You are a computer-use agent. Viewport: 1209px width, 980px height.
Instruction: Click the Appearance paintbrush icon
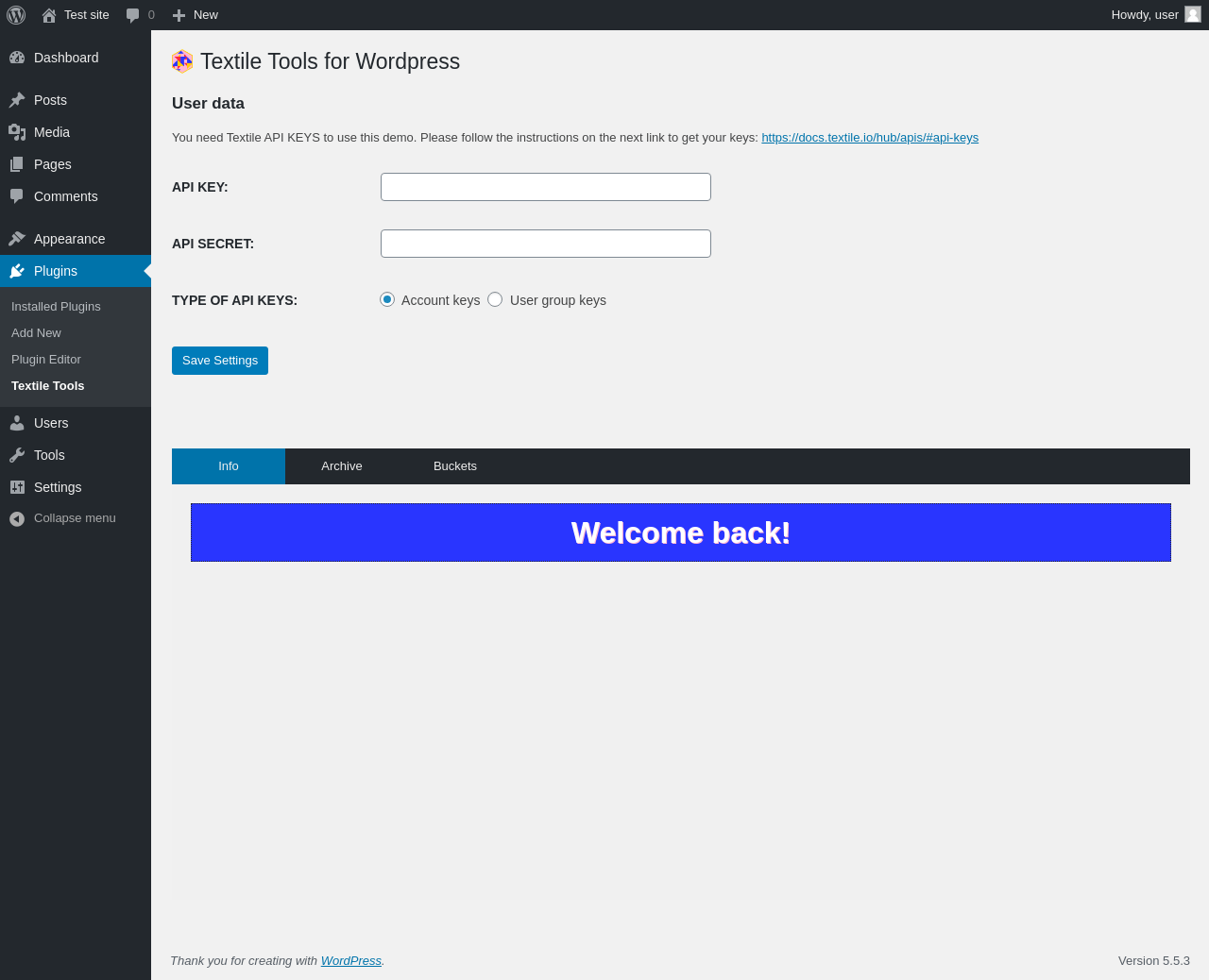pos(17,239)
